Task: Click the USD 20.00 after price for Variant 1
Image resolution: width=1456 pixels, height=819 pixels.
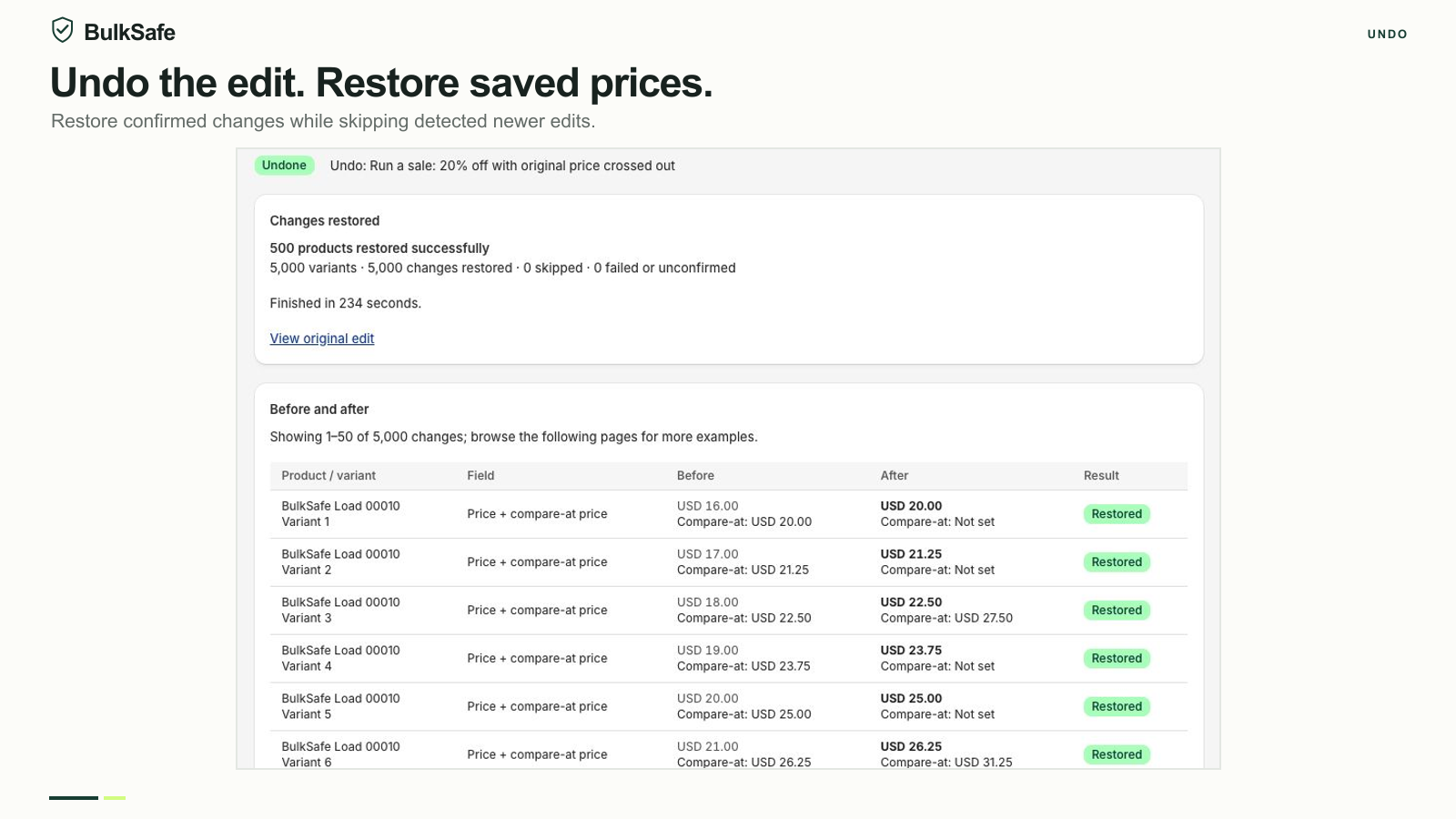Action: point(911,506)
